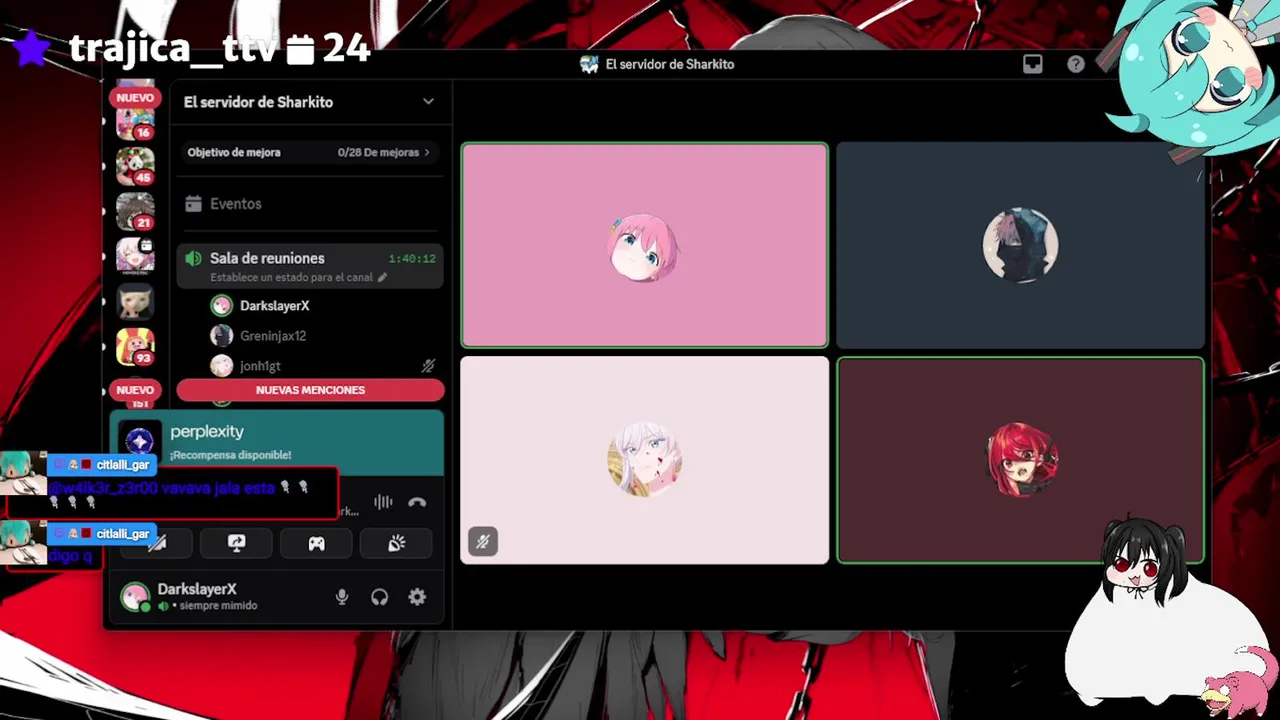Focus the pink-haired participant video tile
Viewport: 1280px width, 720px height.
click(644, 245)
